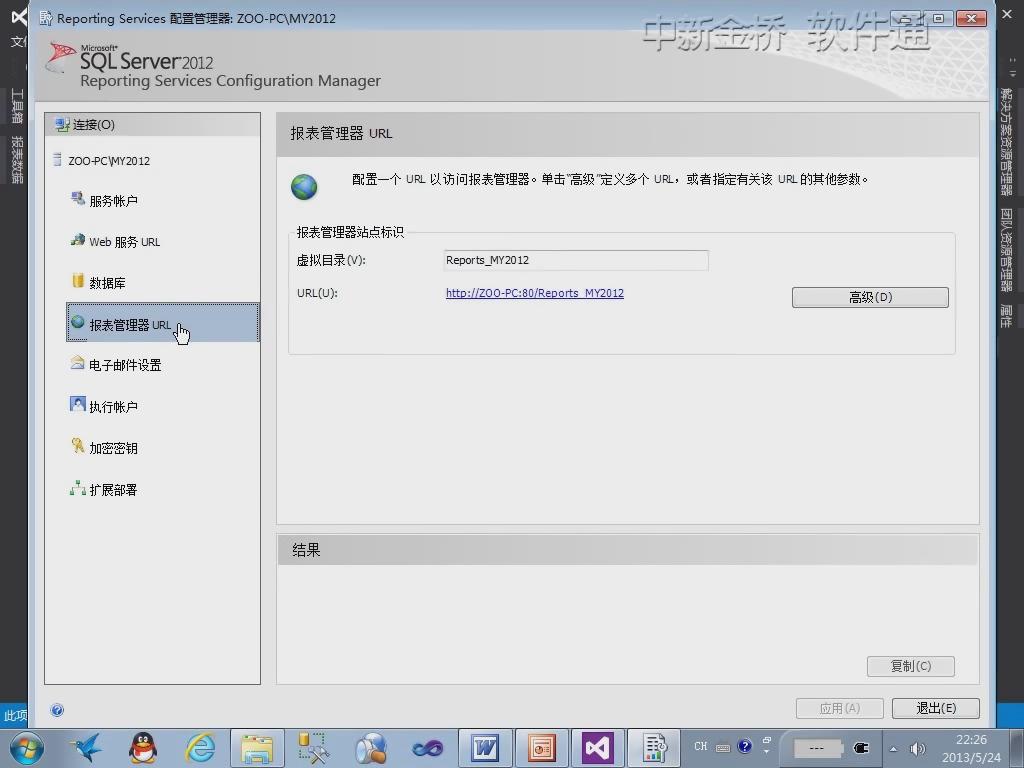Click the CH input language indicator
The height and width of the screenshot is (768, 1024).
pos(701,746)
